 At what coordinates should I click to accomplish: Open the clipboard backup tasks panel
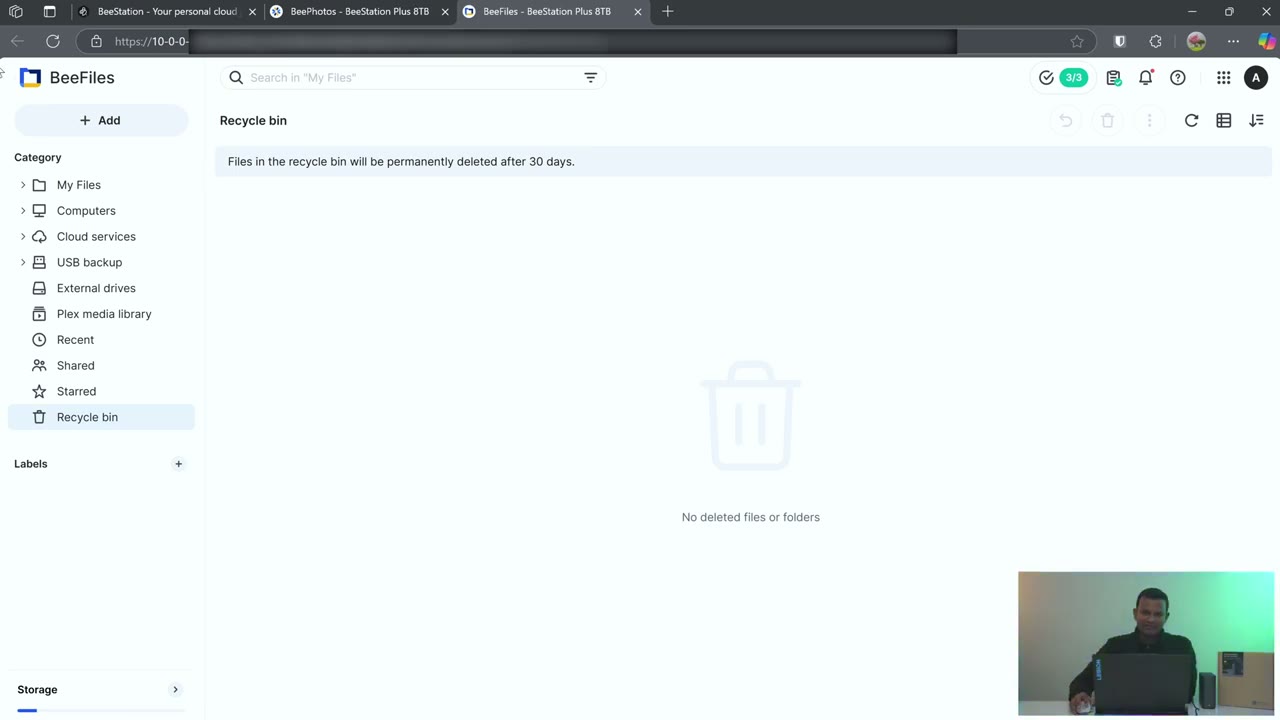pyautogui.click(x=1113, y=77)
